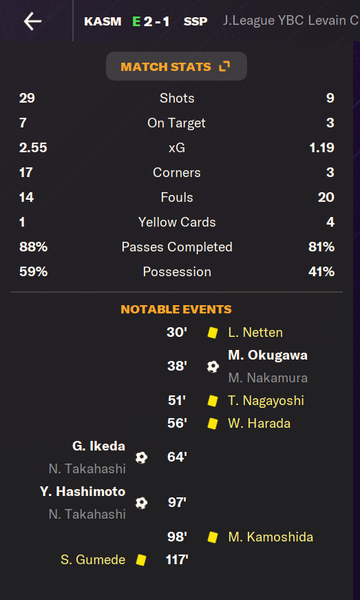Select the KASM team name in header
The width and height of the screenshot is (360, 600).
(103, 22)
